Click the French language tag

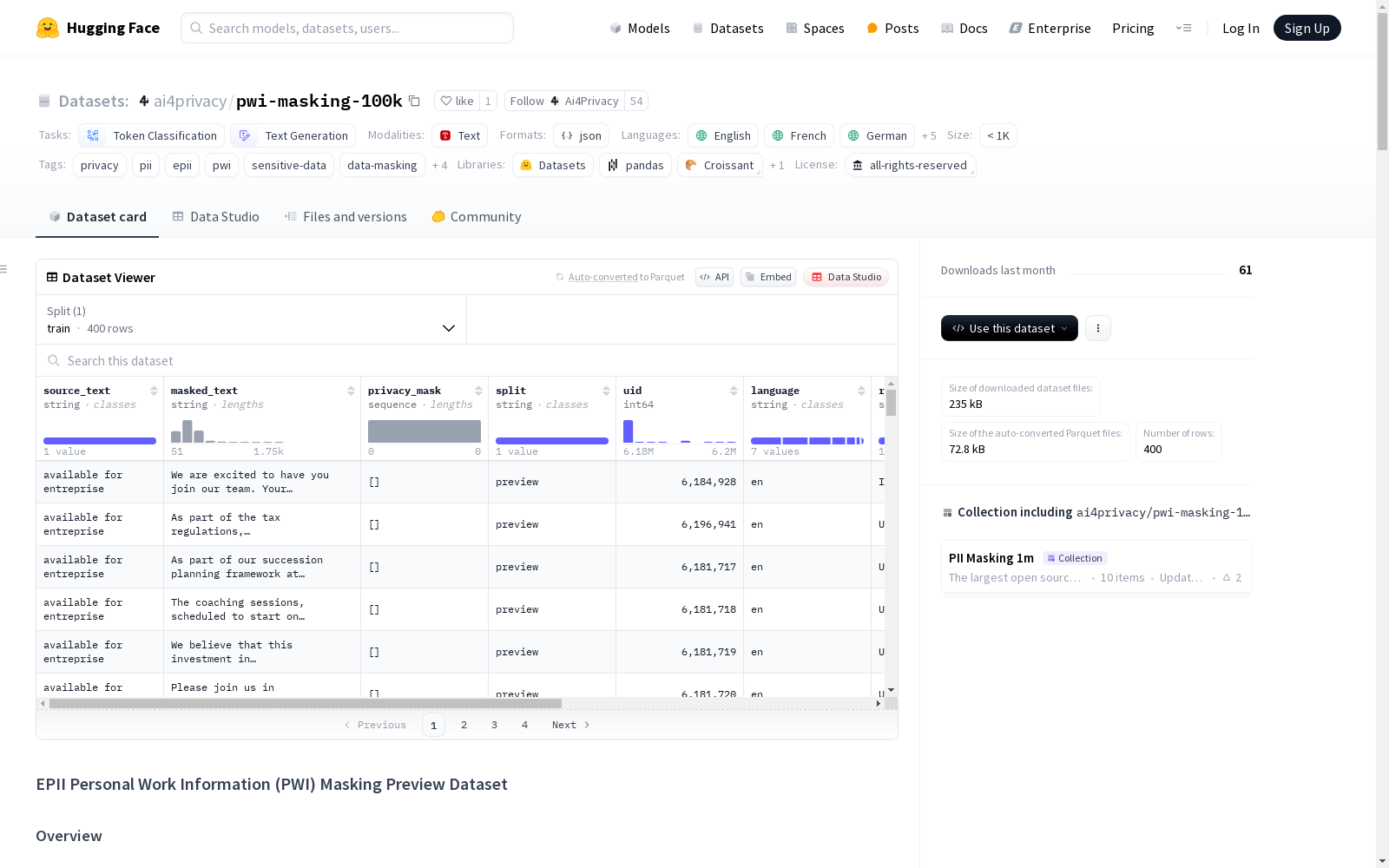(x=799, y=135)
